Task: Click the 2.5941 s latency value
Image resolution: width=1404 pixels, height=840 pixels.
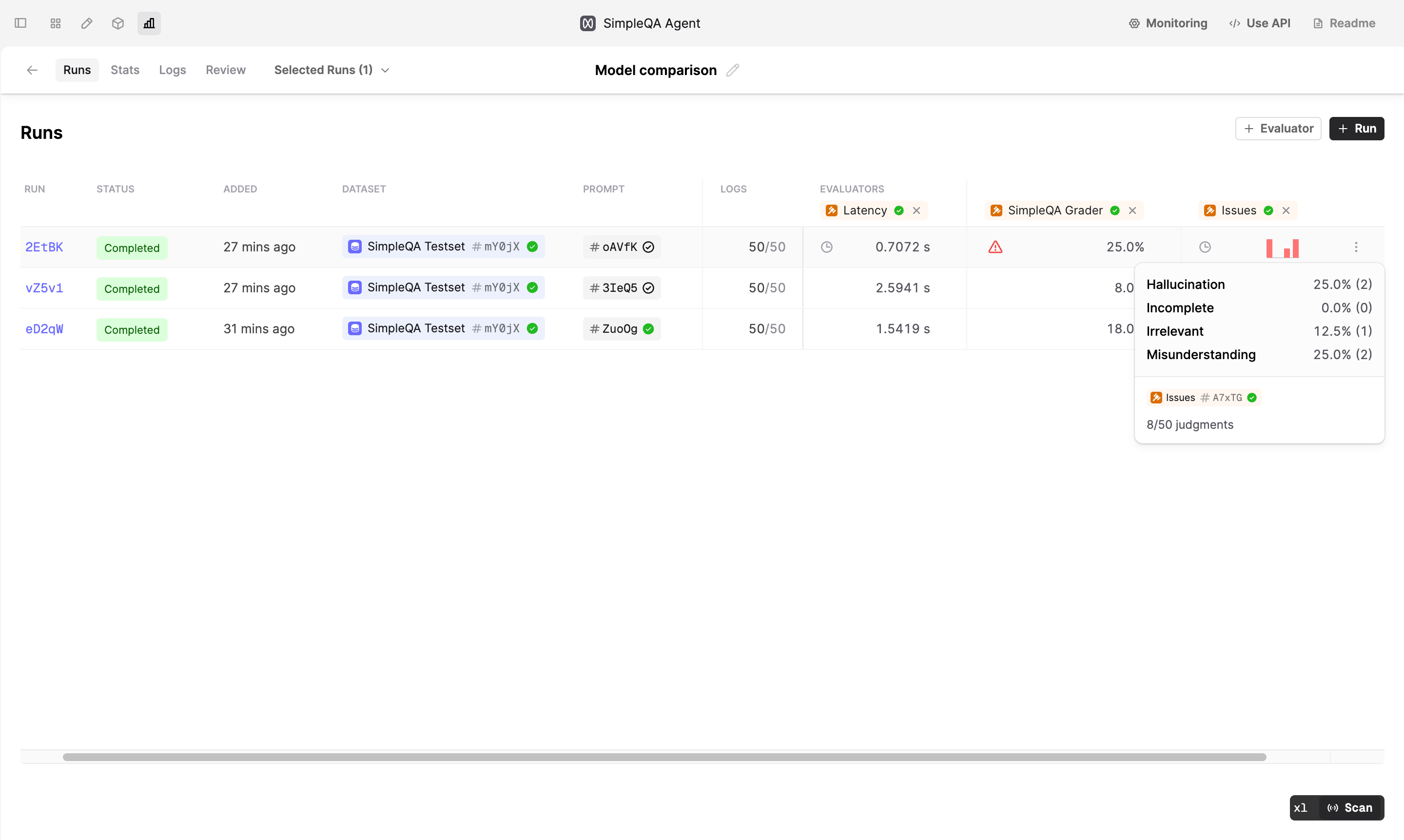Action: (903, 288)
